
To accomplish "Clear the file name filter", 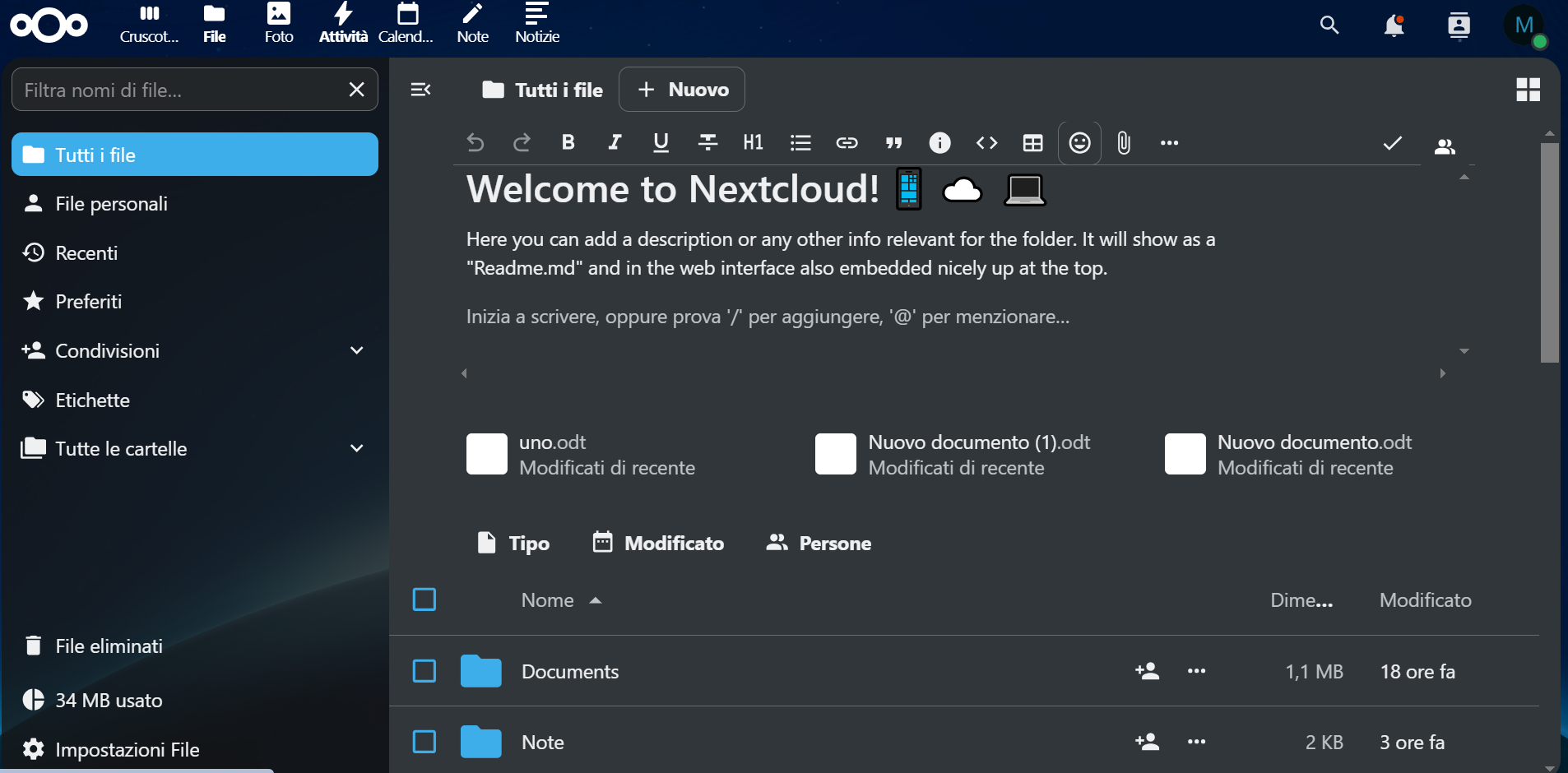I will [x=356, y=90].
